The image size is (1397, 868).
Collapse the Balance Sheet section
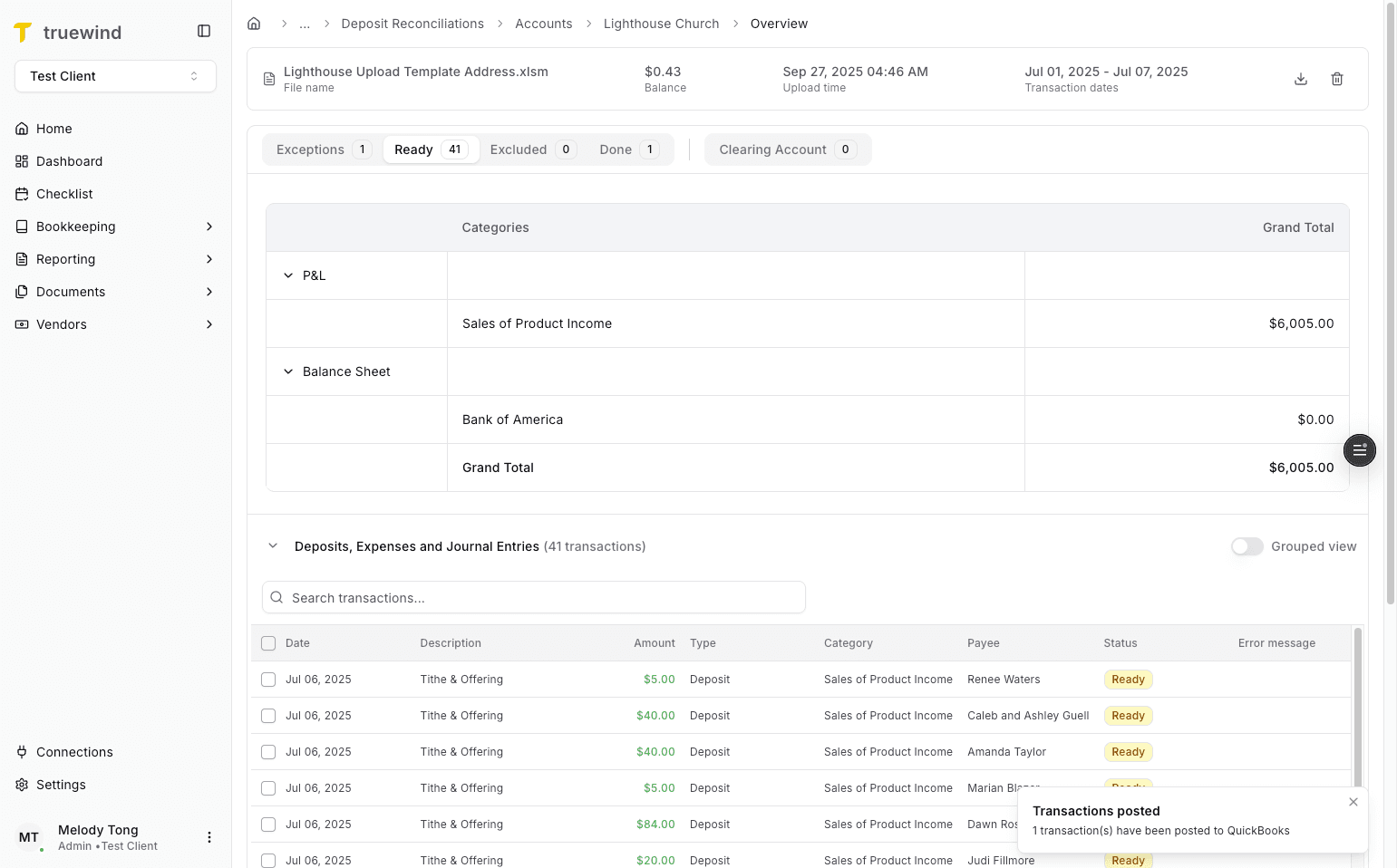287,371
